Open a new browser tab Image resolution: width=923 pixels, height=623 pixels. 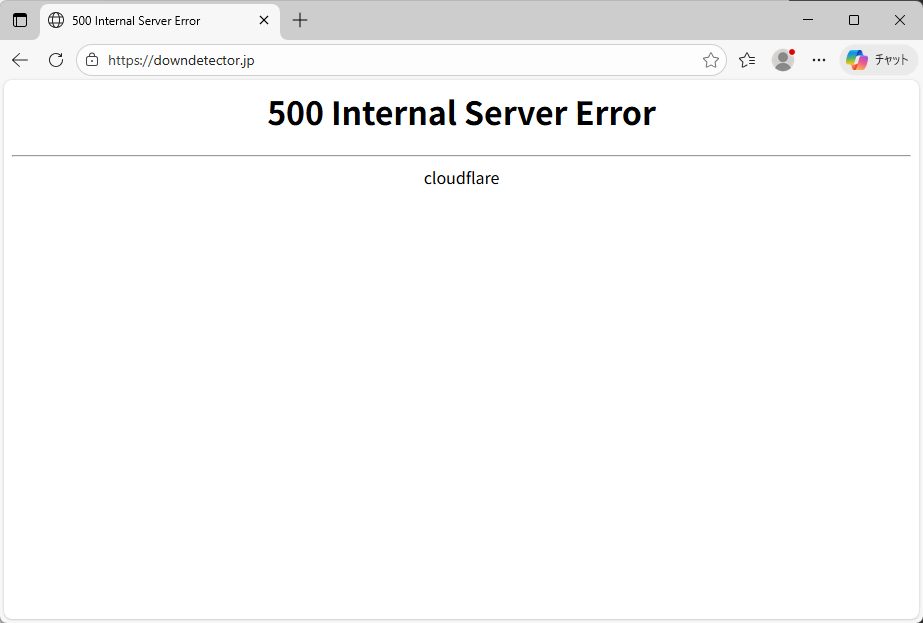click(299, 20)
